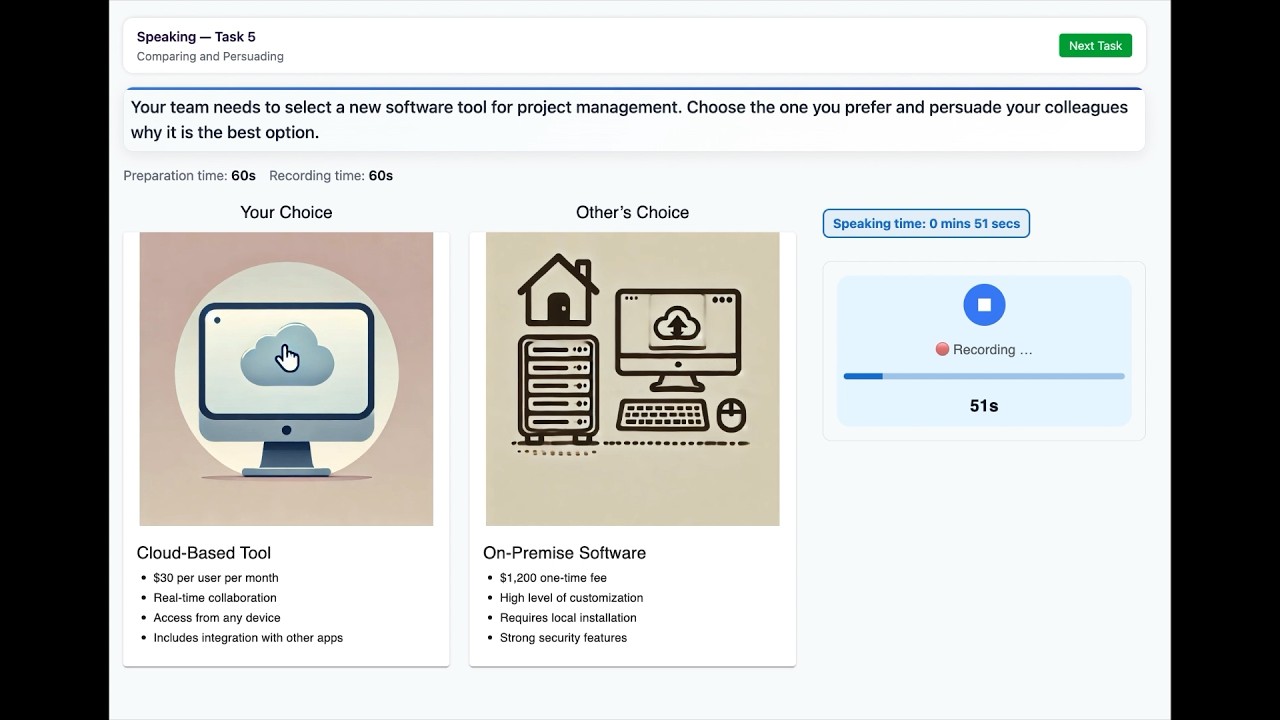This screenshot has height=720, width=1280.
Task: Click the "Speaking — Task 5" title
Action: pos(196,37)
